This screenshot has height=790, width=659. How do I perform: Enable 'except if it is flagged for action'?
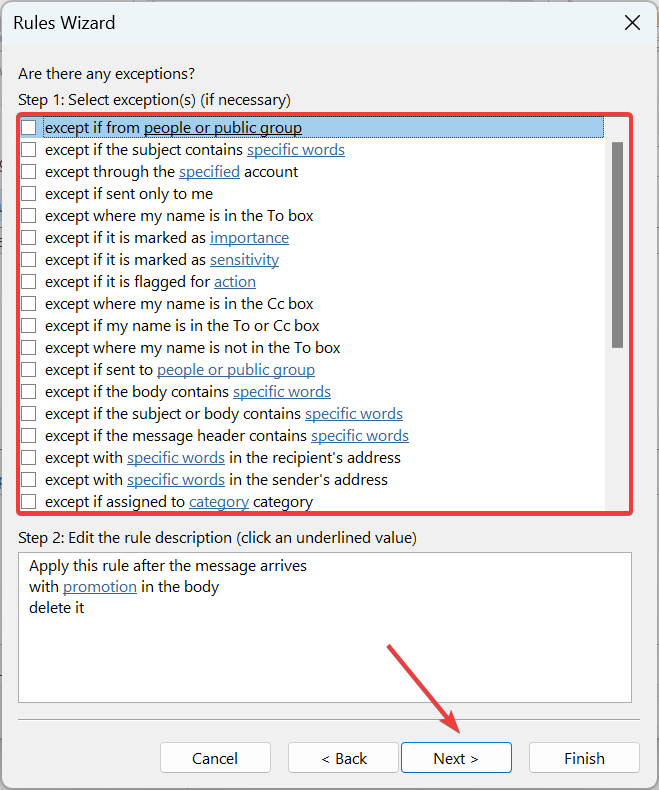[x=29, y=282]
